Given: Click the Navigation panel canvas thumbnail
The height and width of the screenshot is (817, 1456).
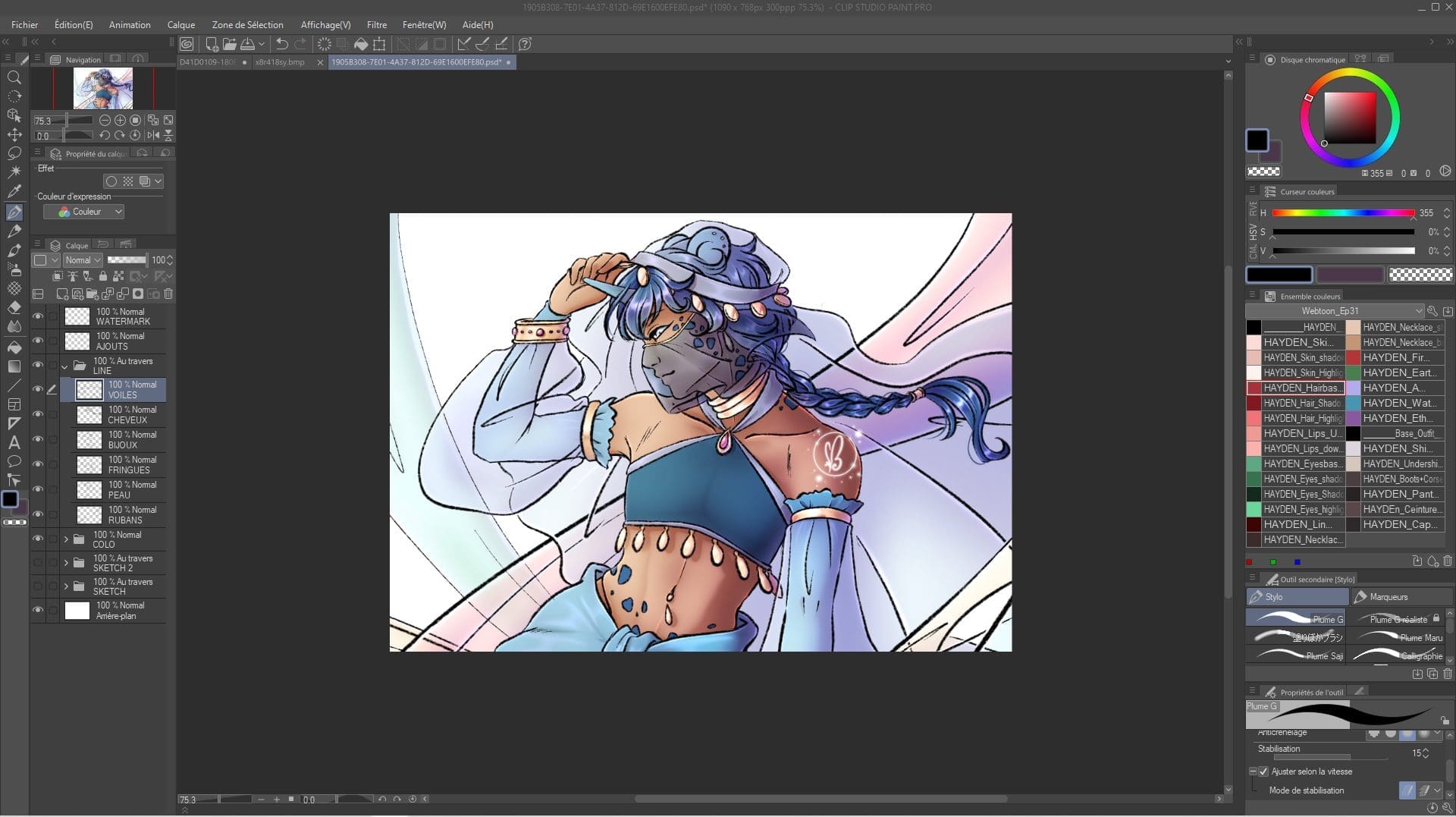Looking at the screenshot, I should click(x=103, y=88).
